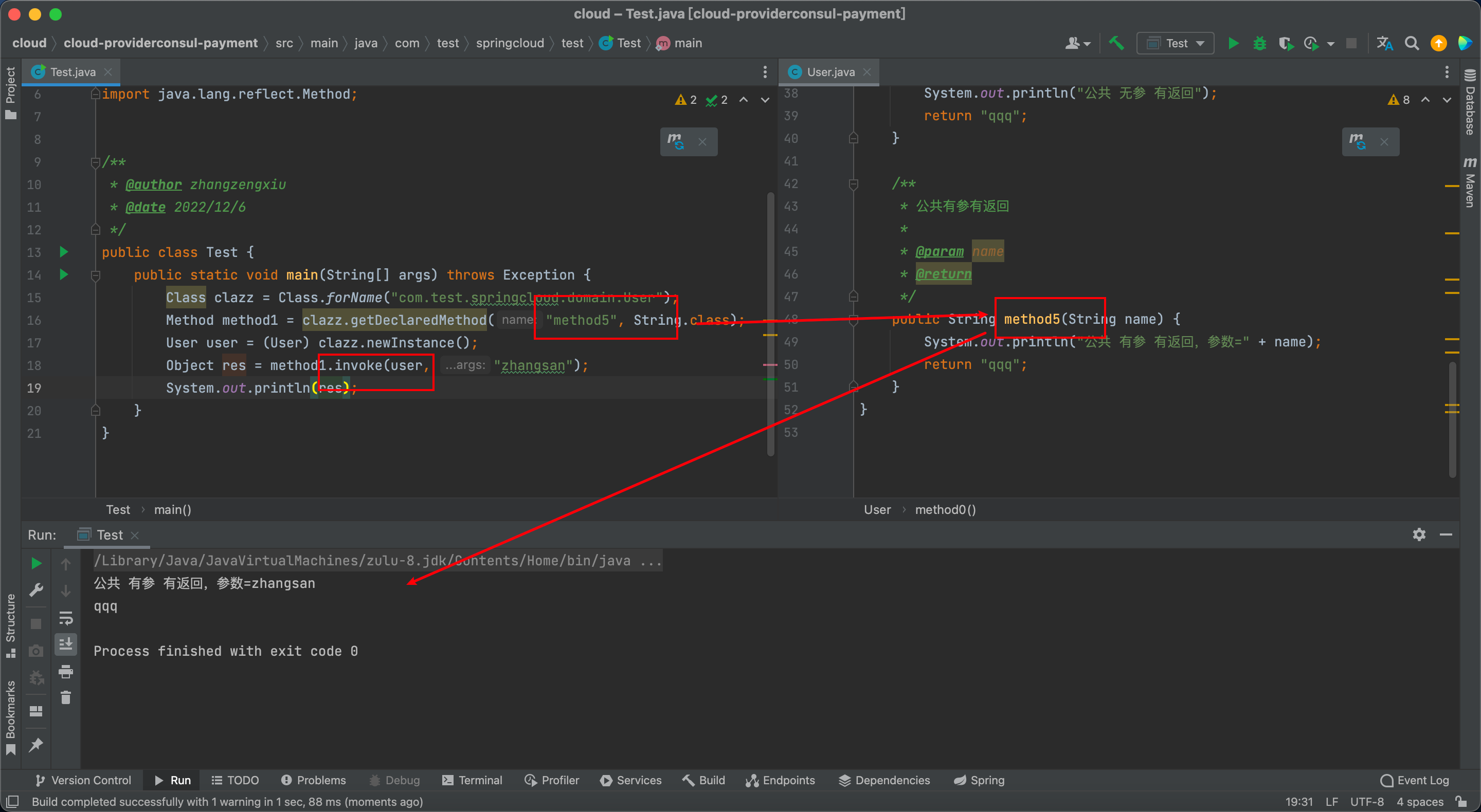Open Search Everywhere magnifier icon
The image size is (1481, 812).
click(1412, 43)
